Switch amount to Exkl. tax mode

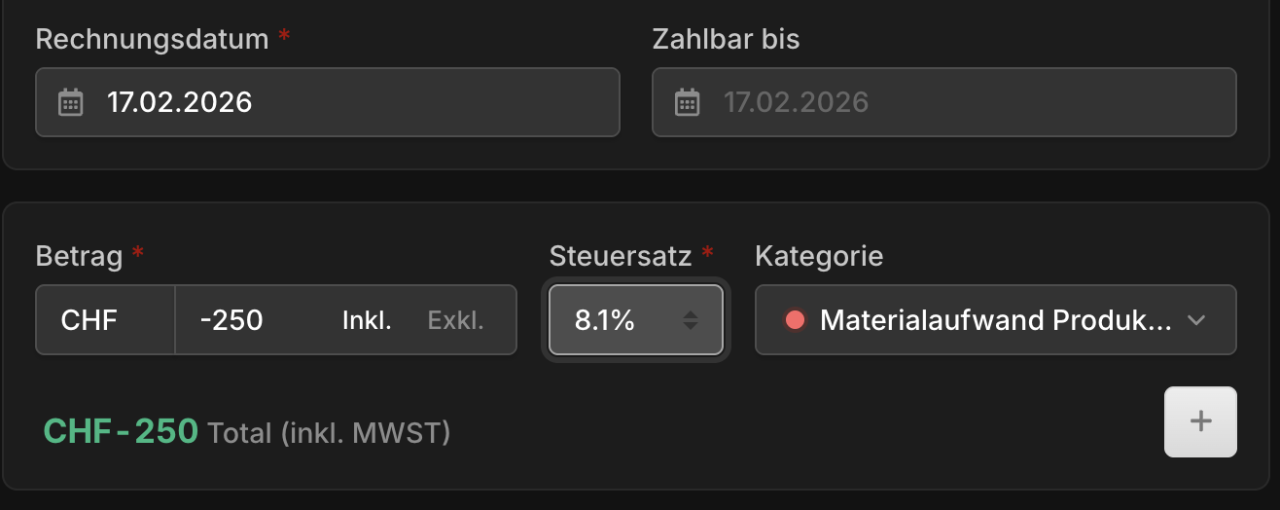tap(455, 320)
